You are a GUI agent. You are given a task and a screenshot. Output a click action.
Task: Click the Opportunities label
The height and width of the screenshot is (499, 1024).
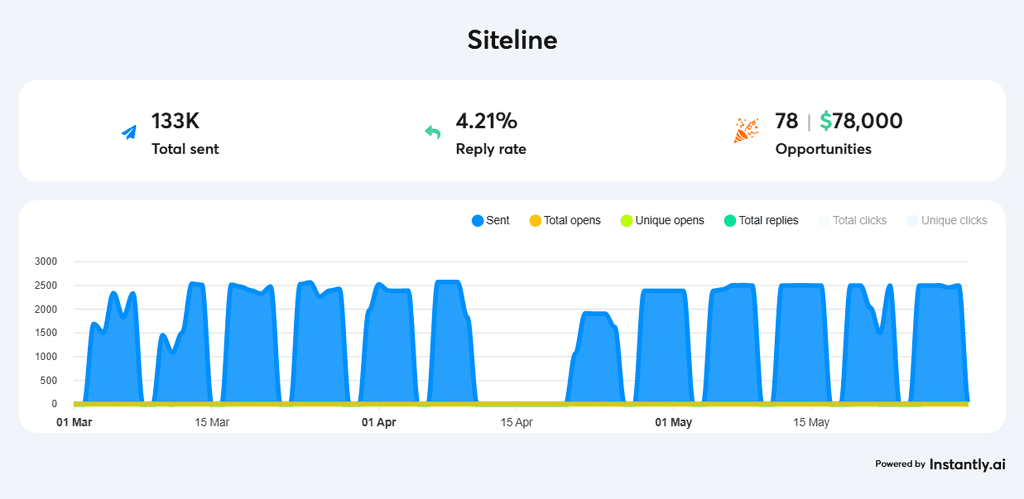coord(824,150)
